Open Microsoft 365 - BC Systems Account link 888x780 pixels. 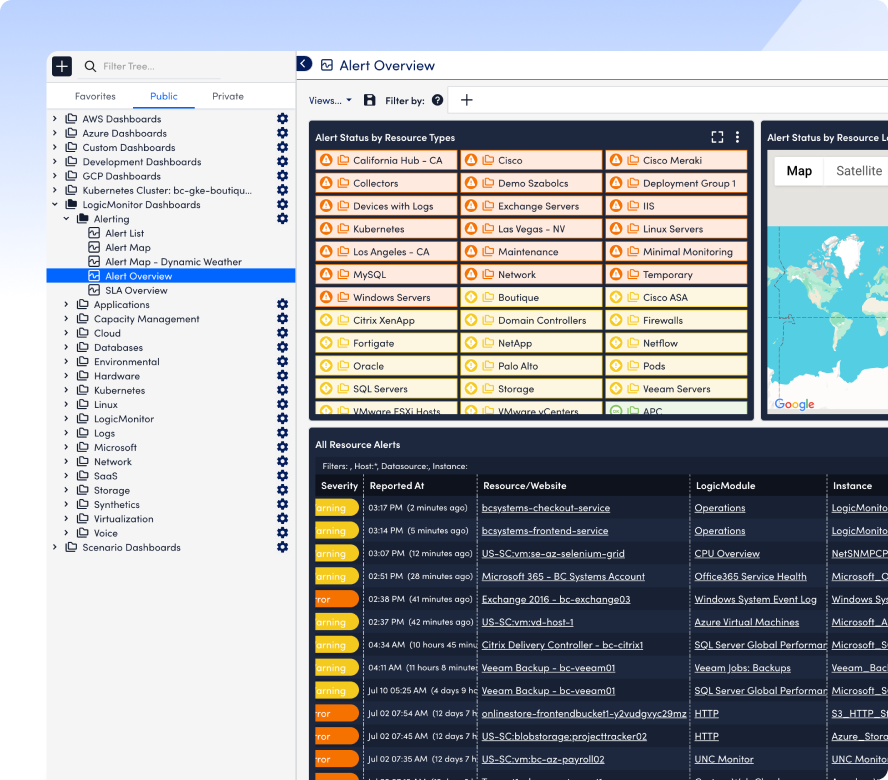tap(563, 576)
